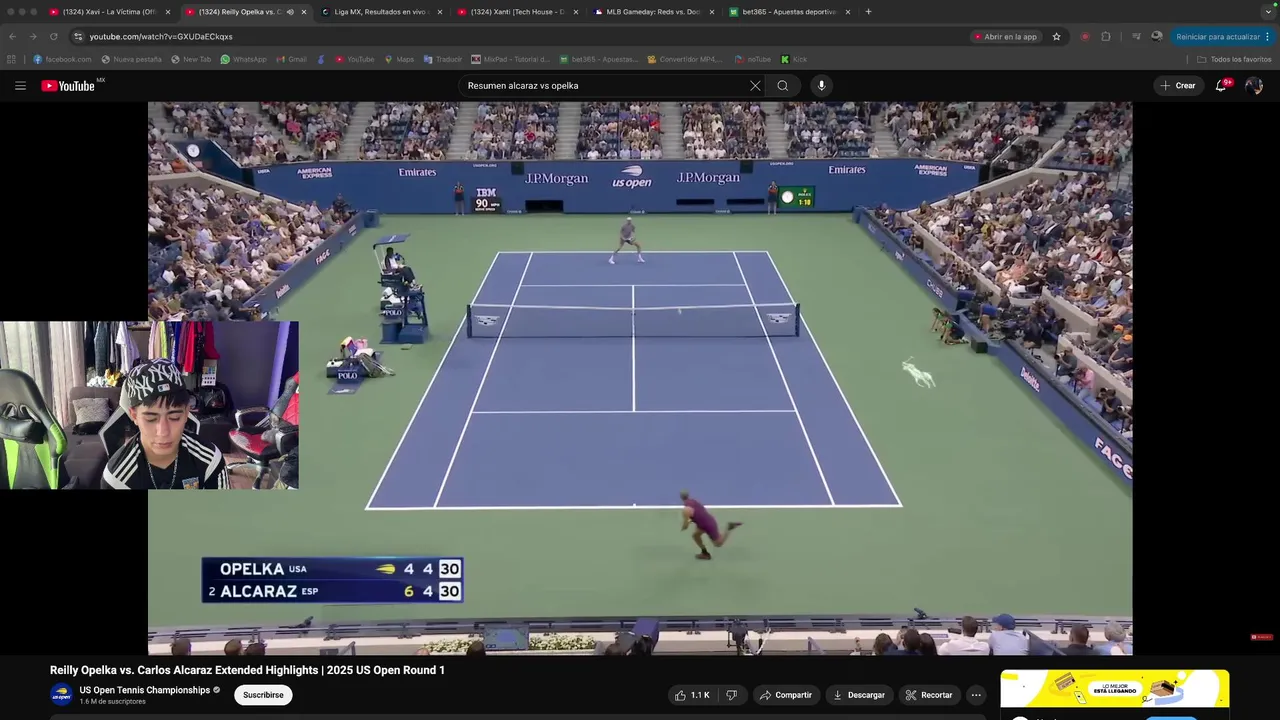Open the Kick bookmark
The image size is (1280, 720).
click(794, 59)
